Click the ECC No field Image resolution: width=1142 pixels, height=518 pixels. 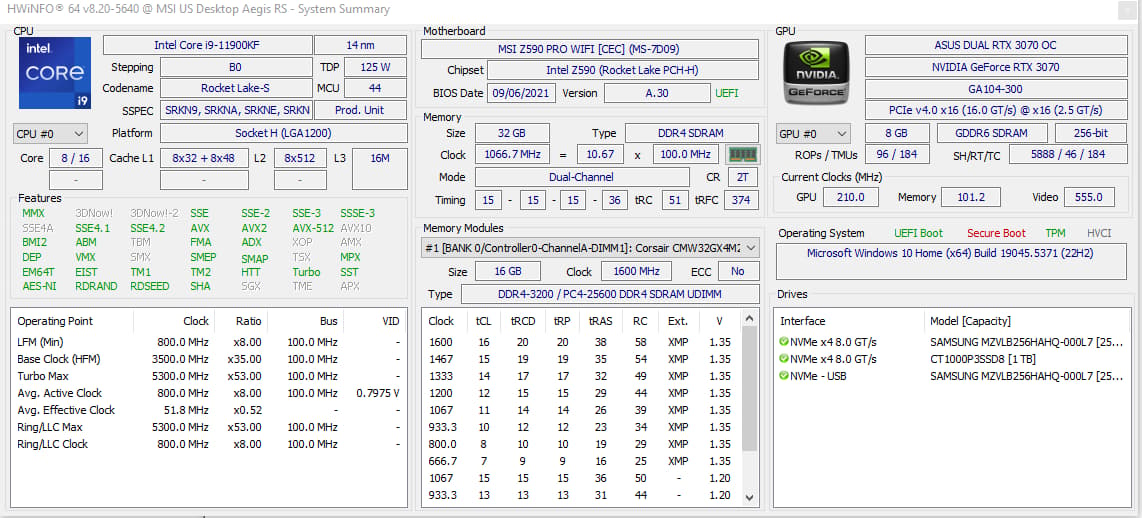(739, 272)
